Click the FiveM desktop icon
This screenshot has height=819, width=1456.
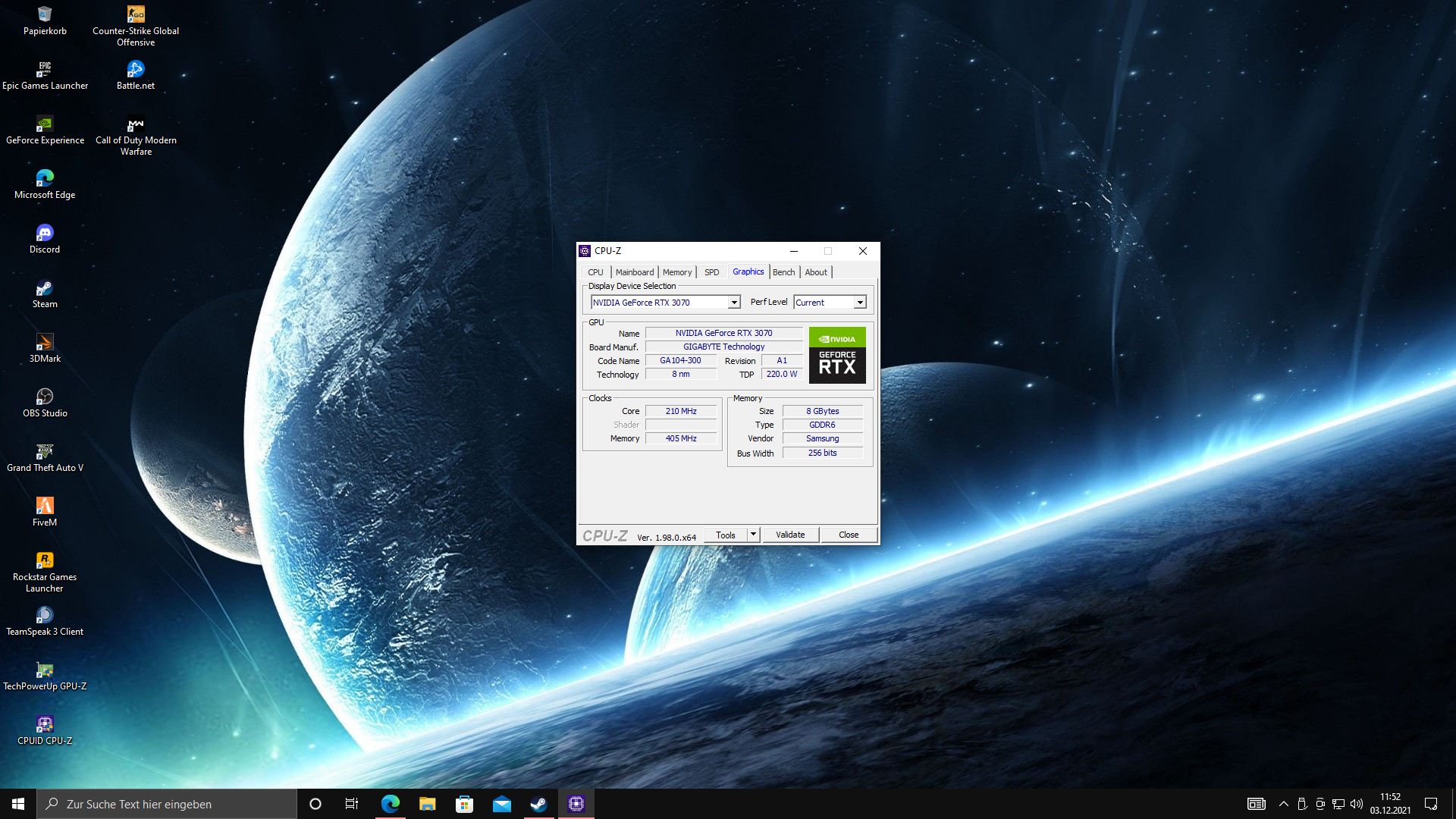click(x=45, y=507)
